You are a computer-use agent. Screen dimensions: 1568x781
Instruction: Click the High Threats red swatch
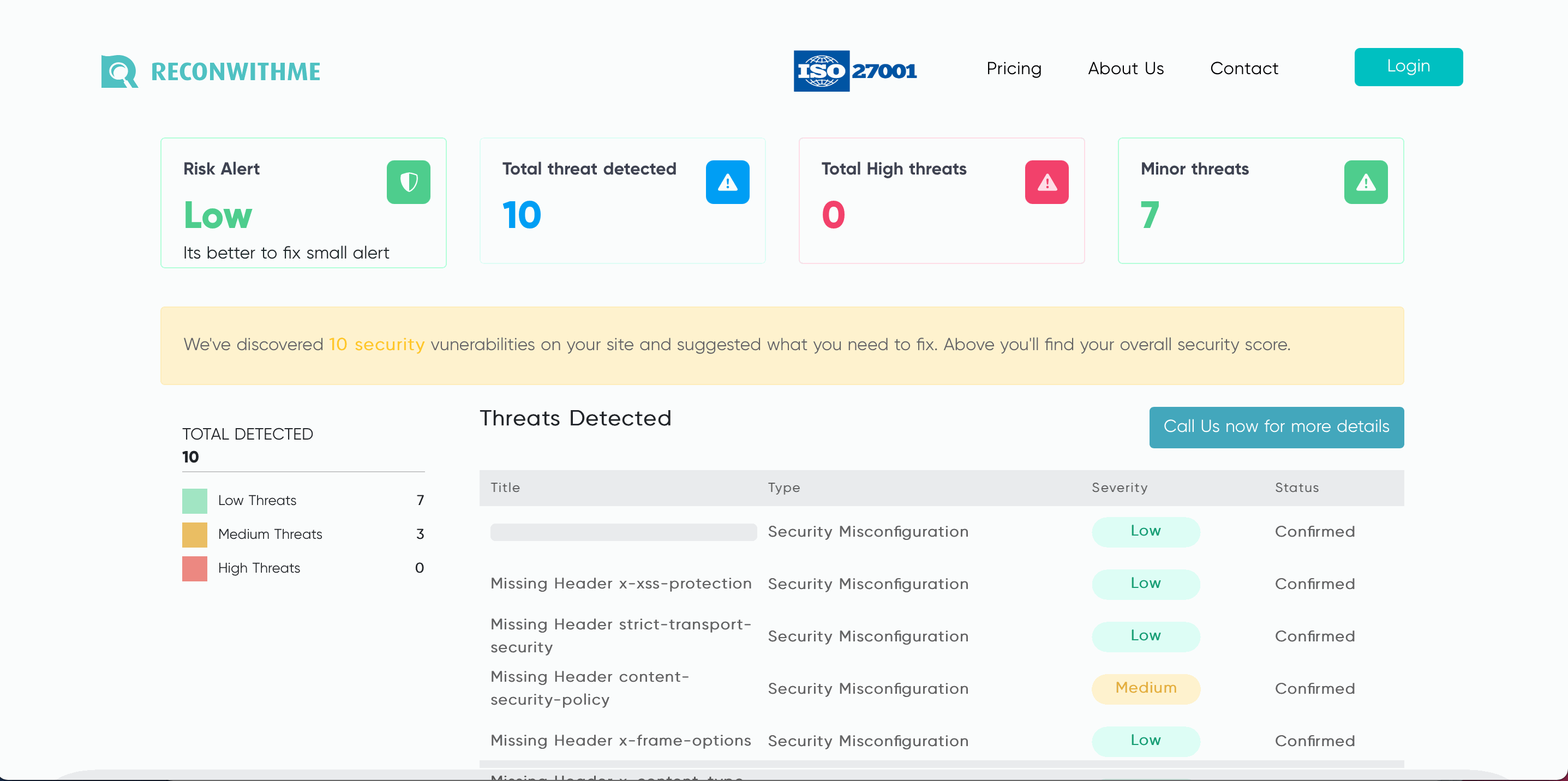194,568
